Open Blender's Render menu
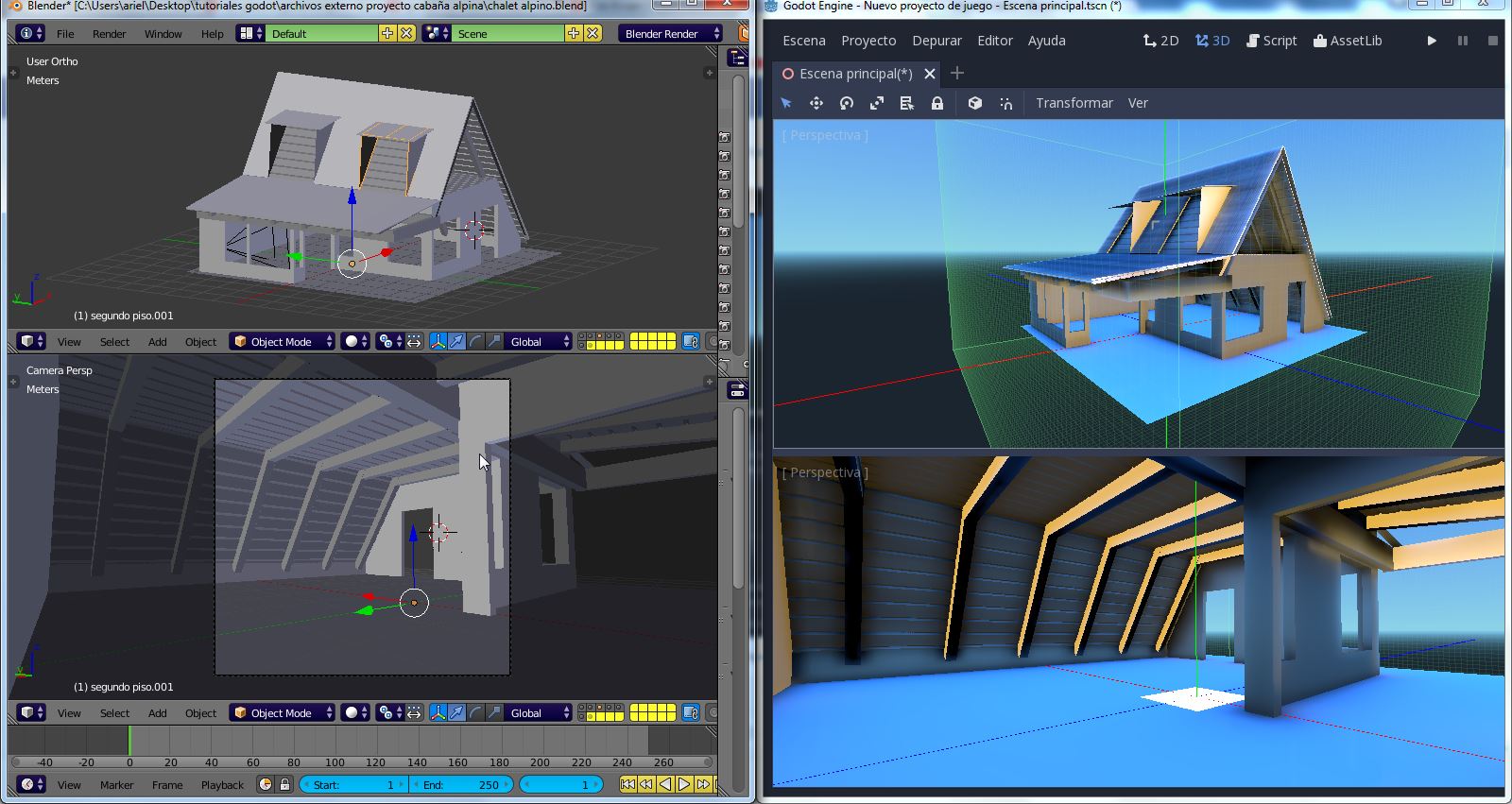Screen dimensions: 1512x804 (109, 33)
